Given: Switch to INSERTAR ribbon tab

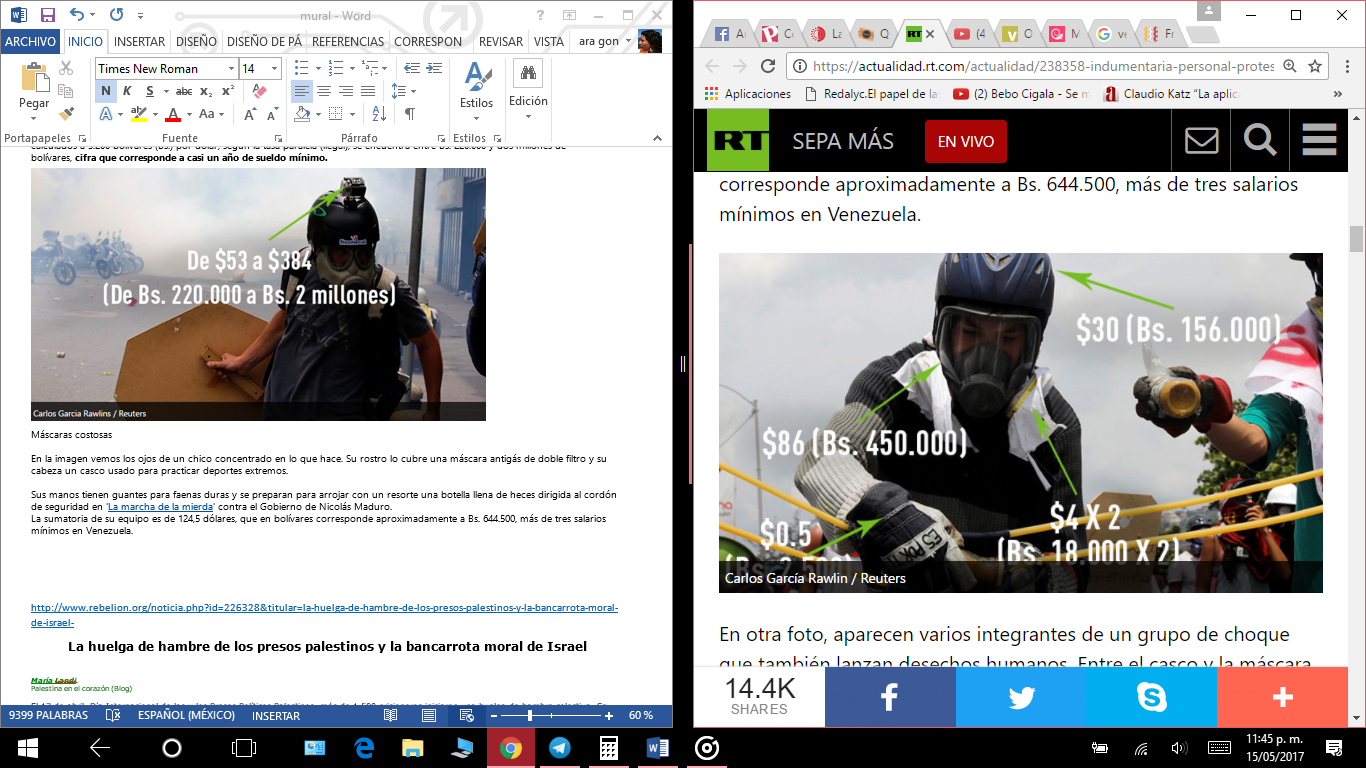Looking at the screenshot, I should pos(139,41).
